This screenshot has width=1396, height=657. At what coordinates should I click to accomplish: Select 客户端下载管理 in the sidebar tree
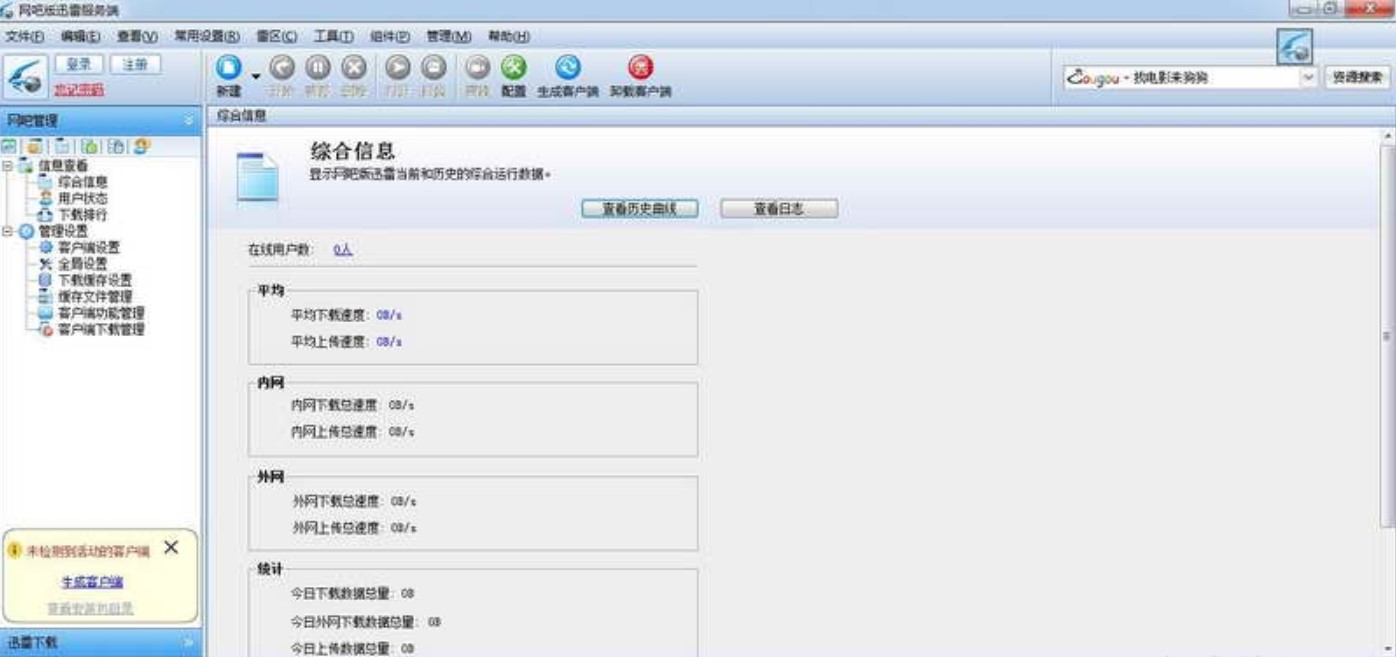point(101,329)
